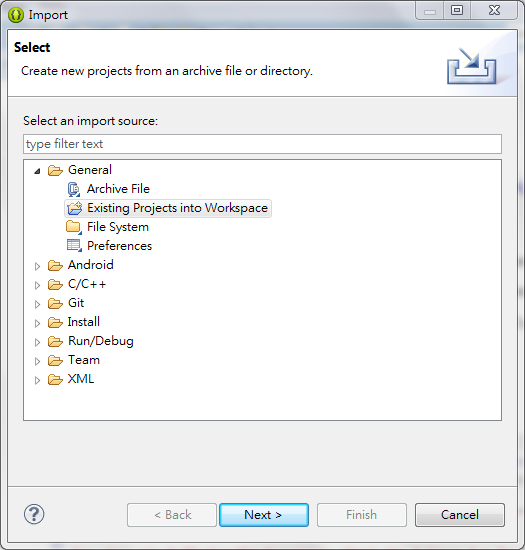Expand the Team category arrow
This screenshot has width=525, height=550.
37,361
